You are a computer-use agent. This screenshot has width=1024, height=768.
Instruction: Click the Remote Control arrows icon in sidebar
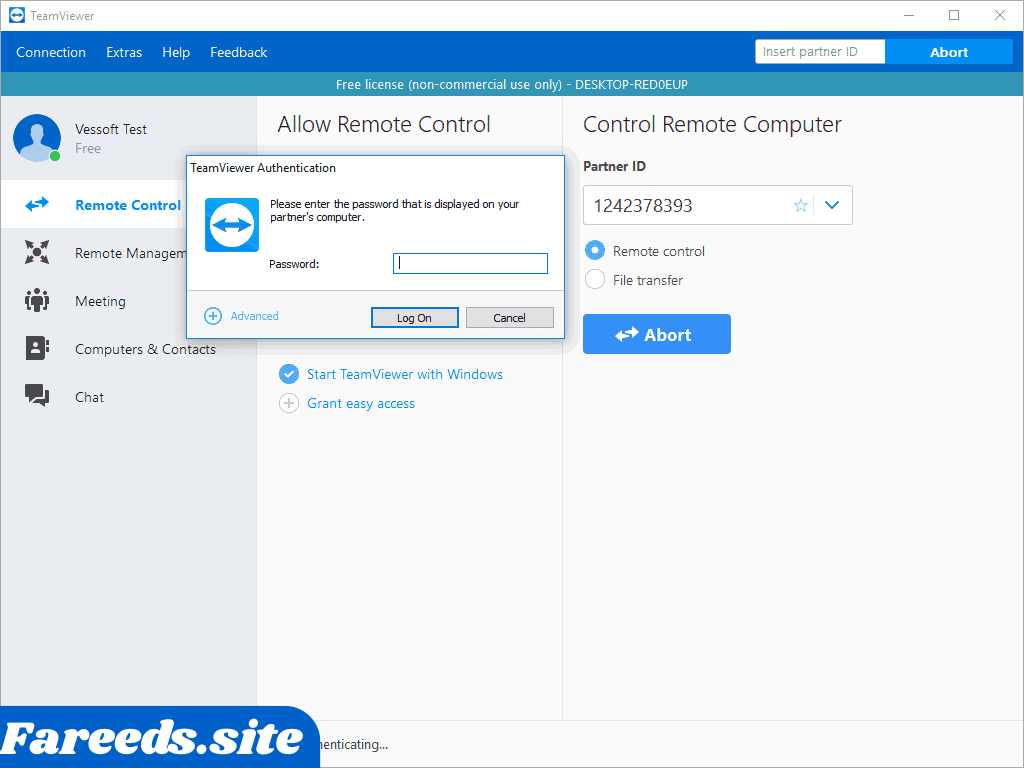coord(37,205)
